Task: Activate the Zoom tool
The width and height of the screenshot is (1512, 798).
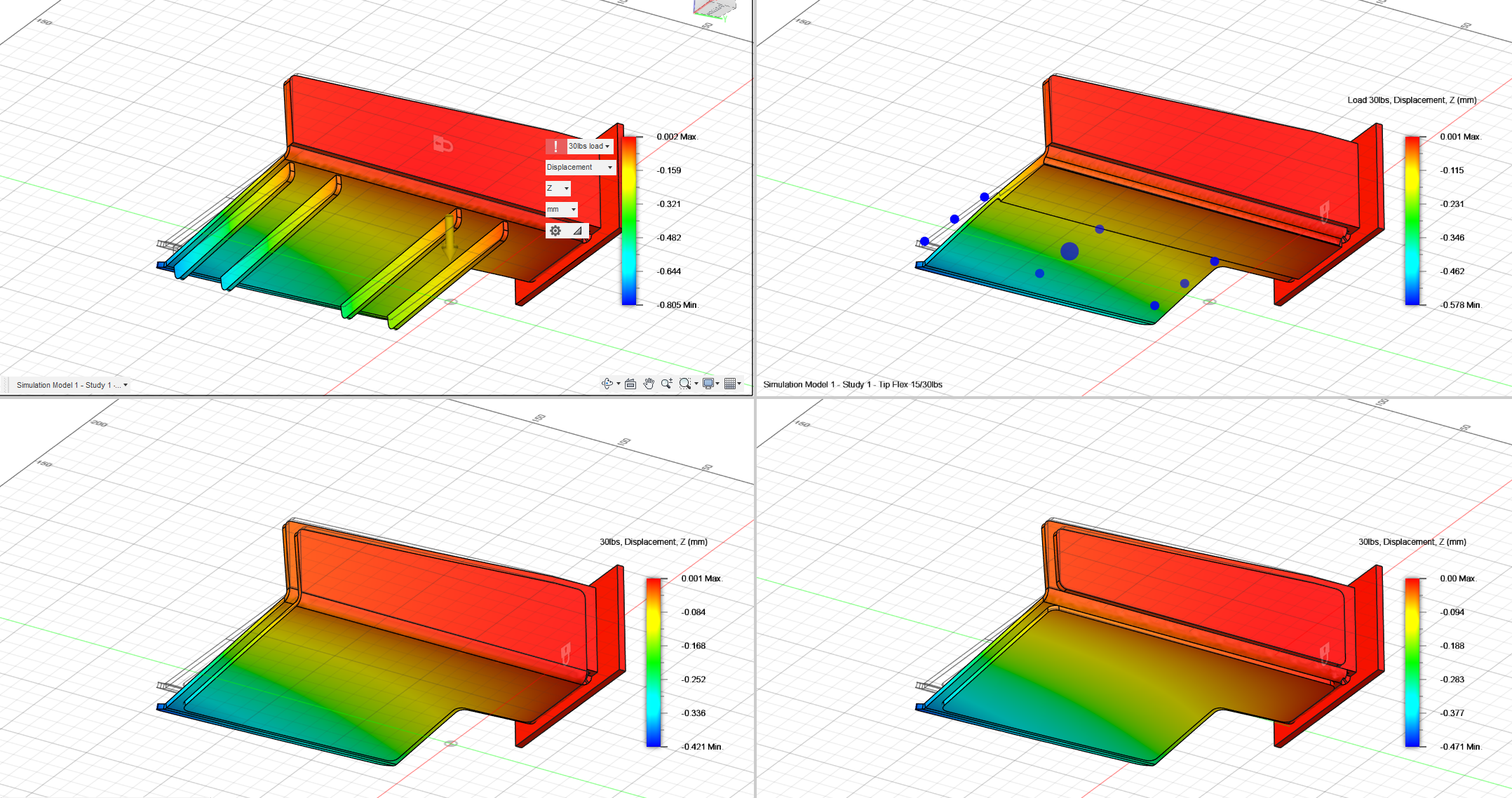Action: (x=667, y=384)
